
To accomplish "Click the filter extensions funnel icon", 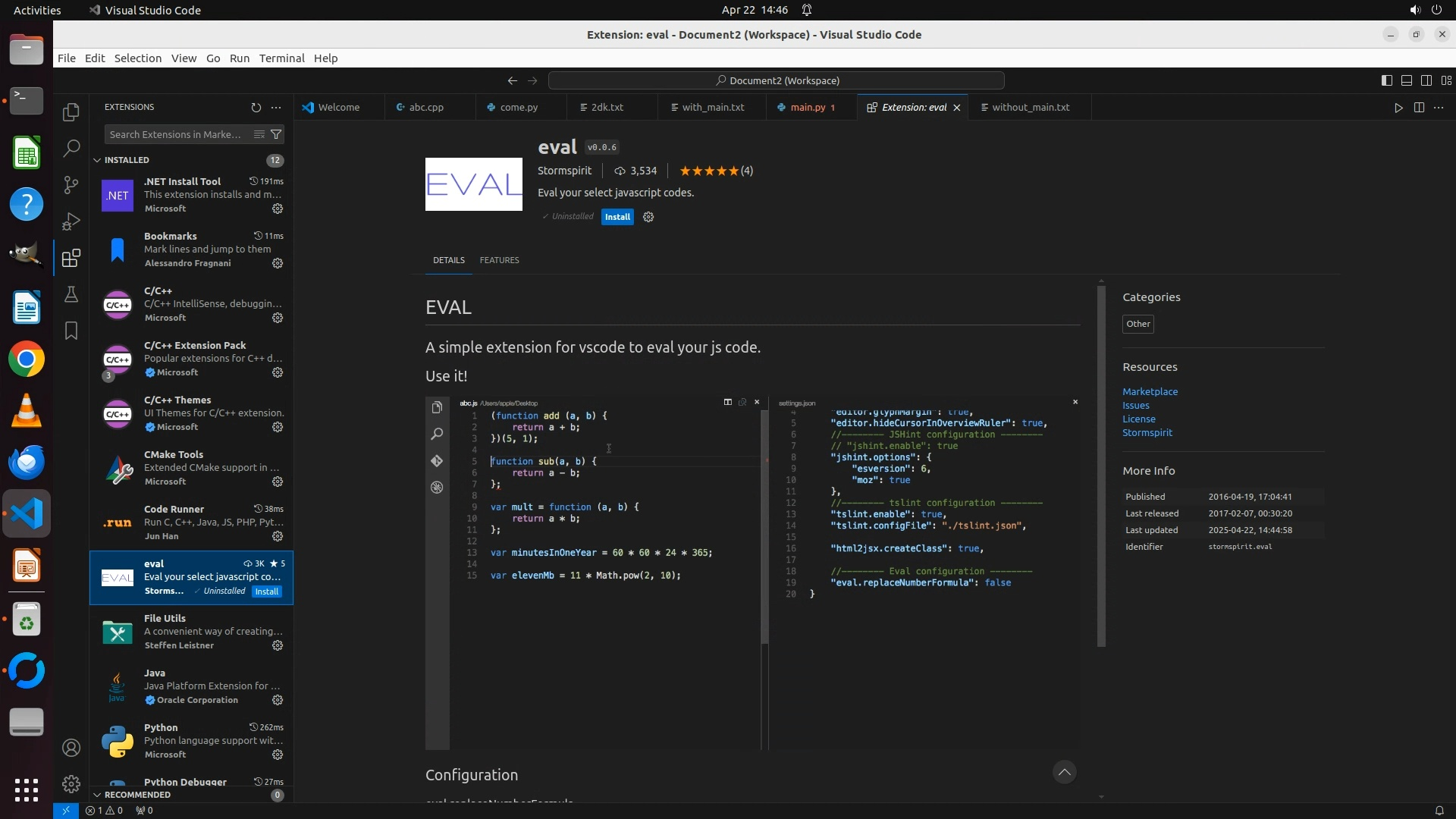I will click(277, 134).
